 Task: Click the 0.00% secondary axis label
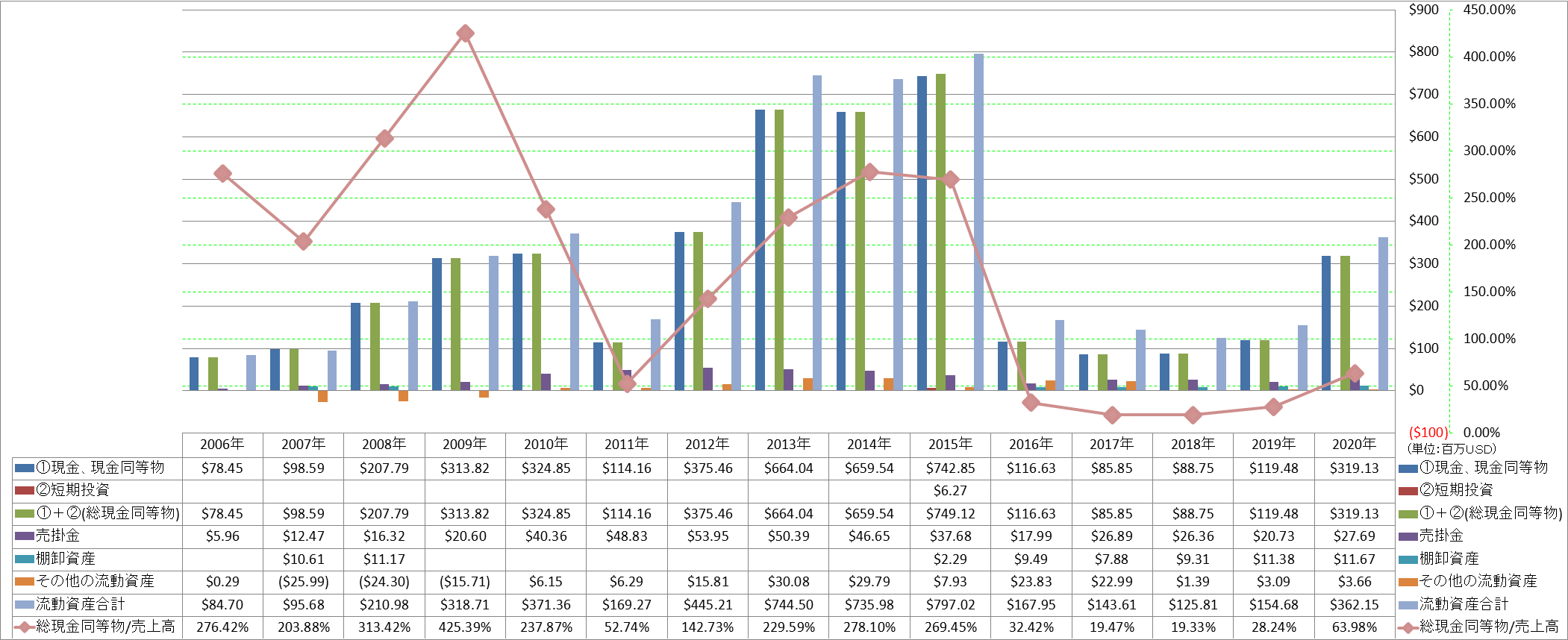coord(1481,433)
